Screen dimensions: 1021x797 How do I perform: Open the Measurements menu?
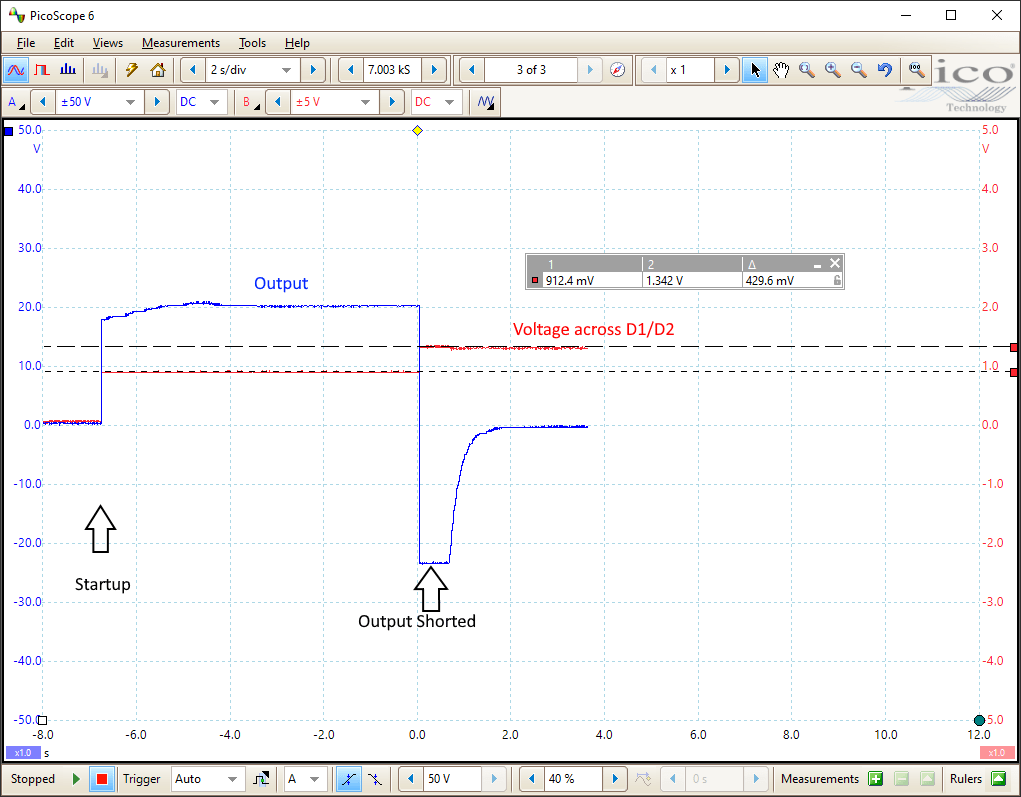[x=181, y=43]
